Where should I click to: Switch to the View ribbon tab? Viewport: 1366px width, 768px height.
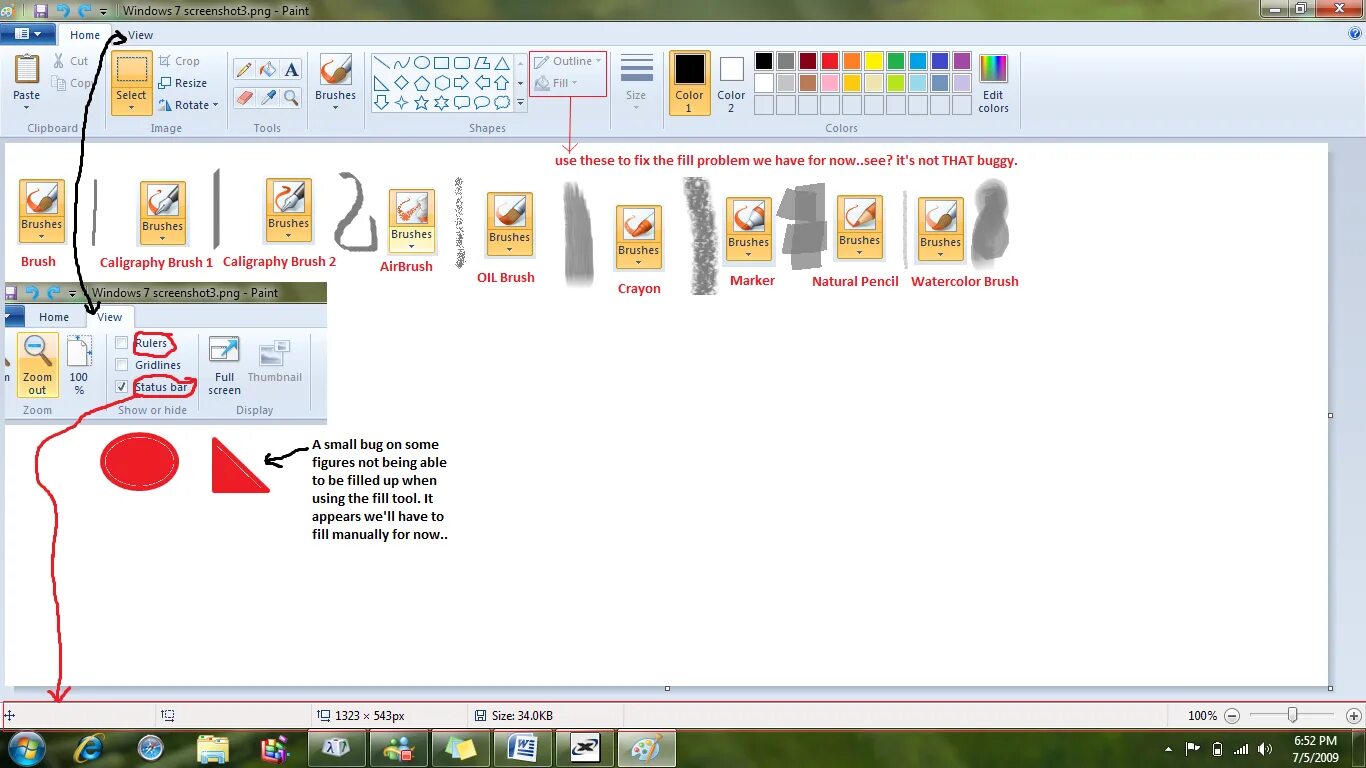tap(140, 34)
